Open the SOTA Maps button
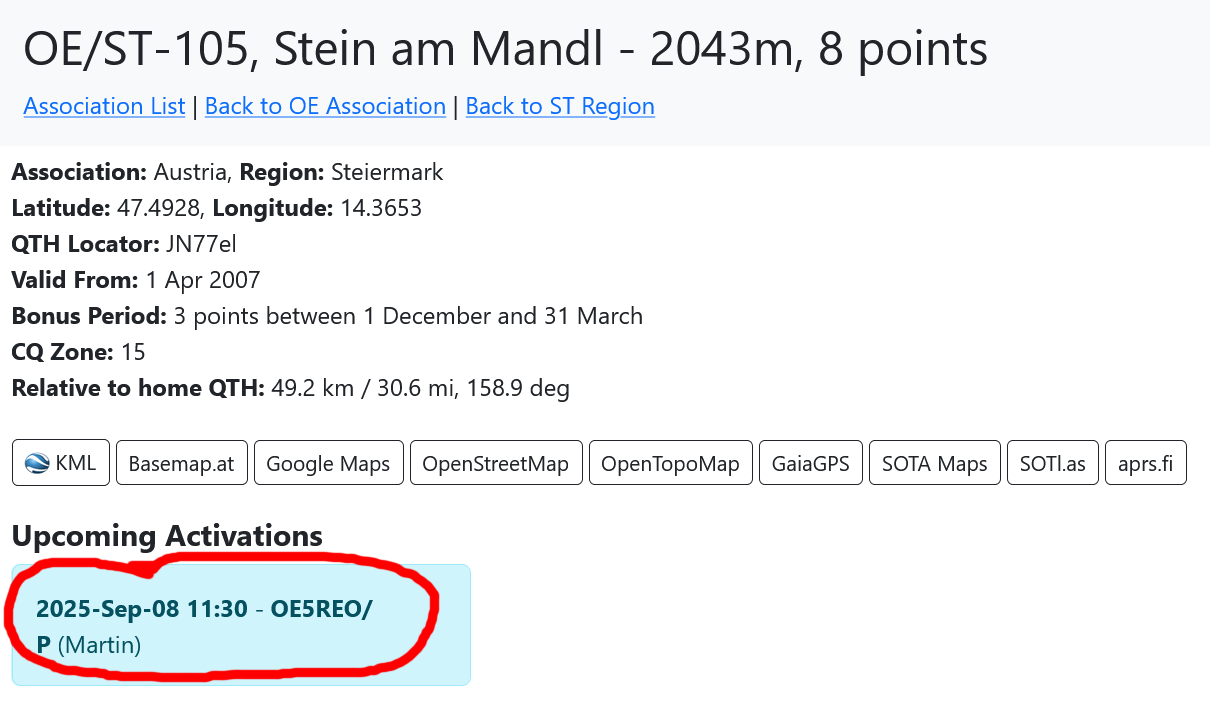The width and height of the screenshot is (1210, 702). pos(934,463)
